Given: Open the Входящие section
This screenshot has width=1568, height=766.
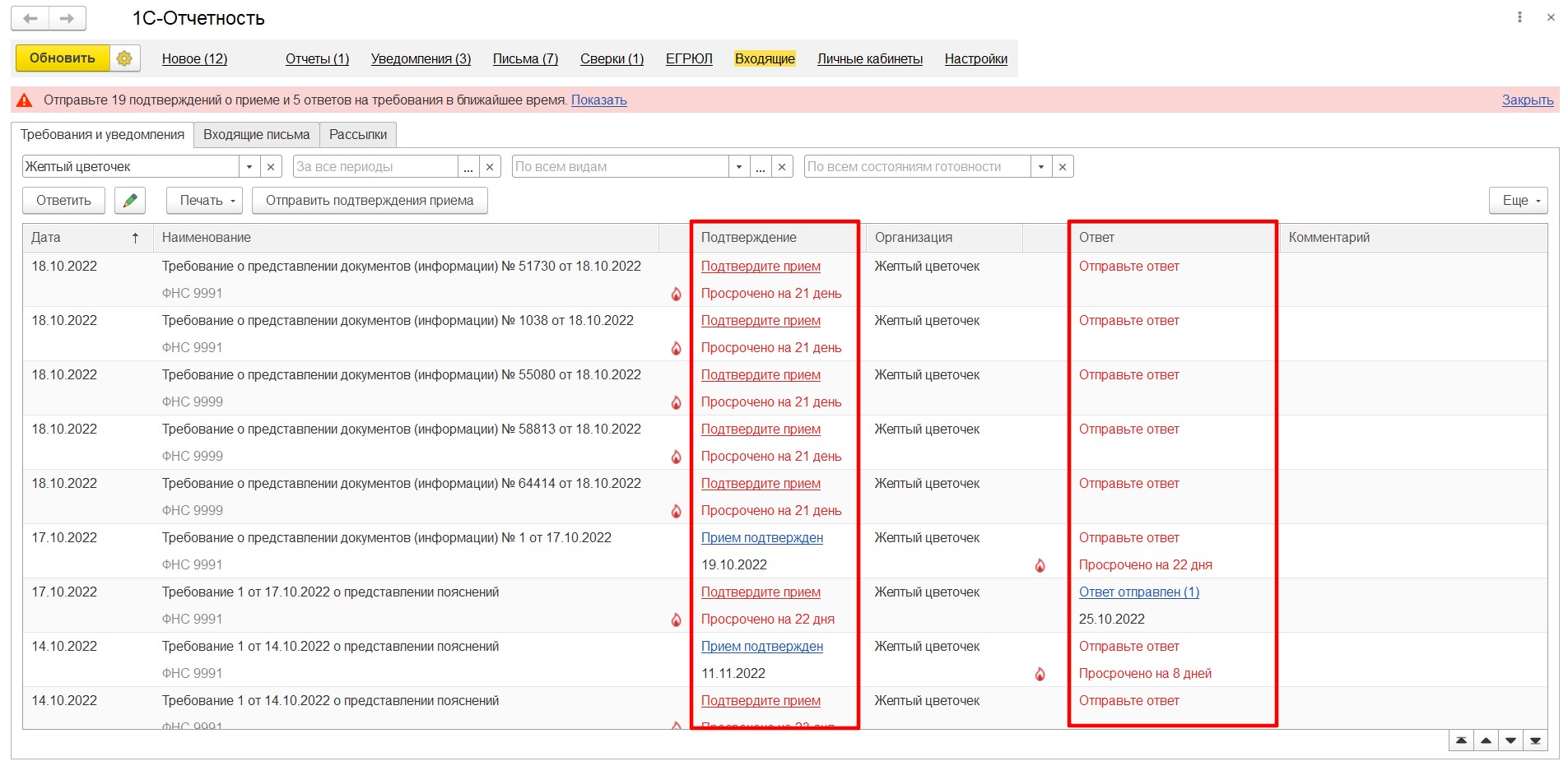Looking at the screenshot, I should coord(765,58).
